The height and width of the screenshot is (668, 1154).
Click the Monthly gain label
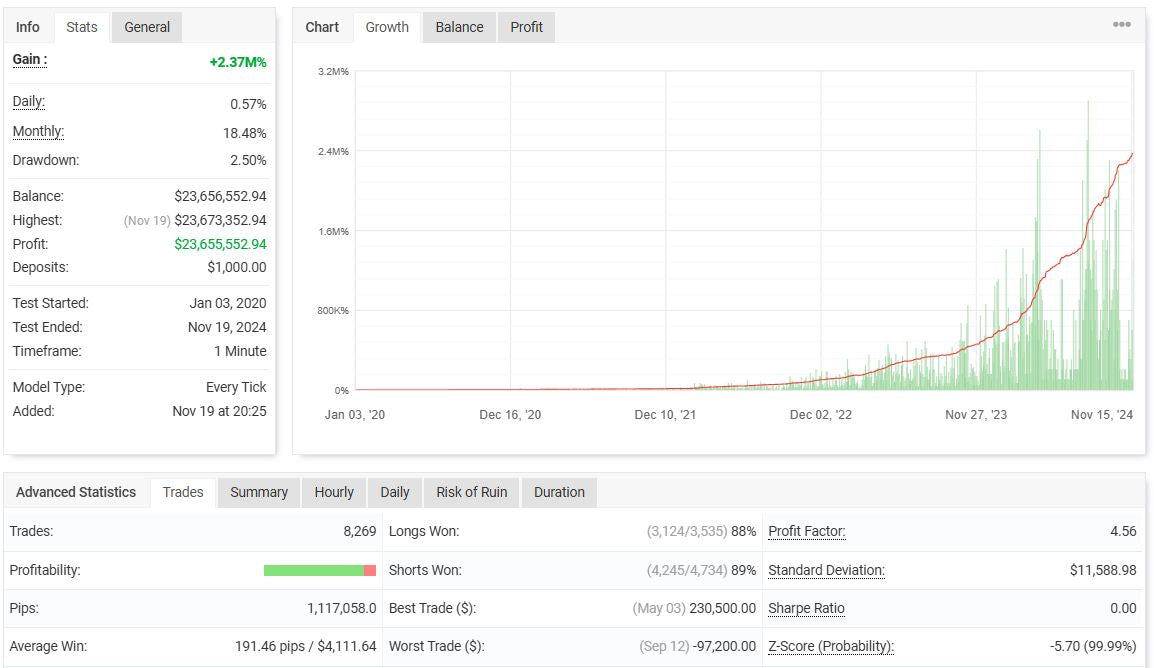38,132
